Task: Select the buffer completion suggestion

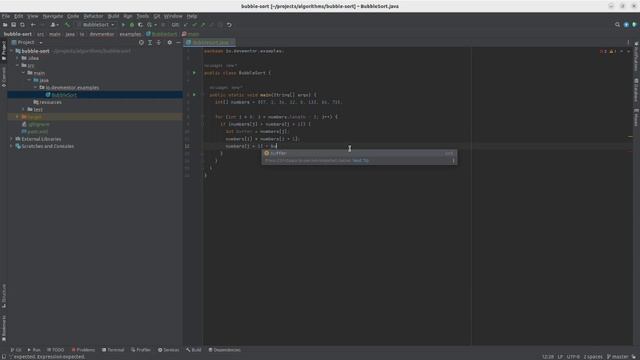Action: [x=359, y=153]
